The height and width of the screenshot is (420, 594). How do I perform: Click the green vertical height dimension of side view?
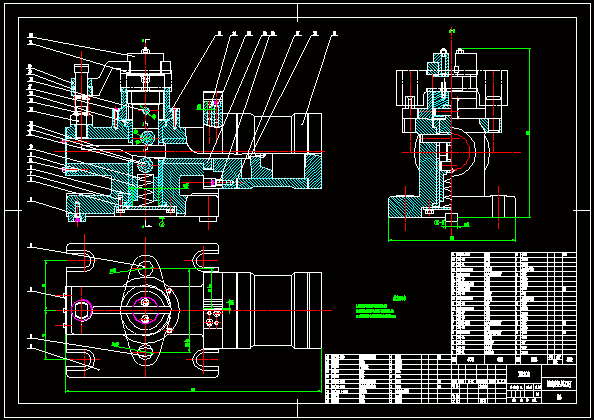528,133
